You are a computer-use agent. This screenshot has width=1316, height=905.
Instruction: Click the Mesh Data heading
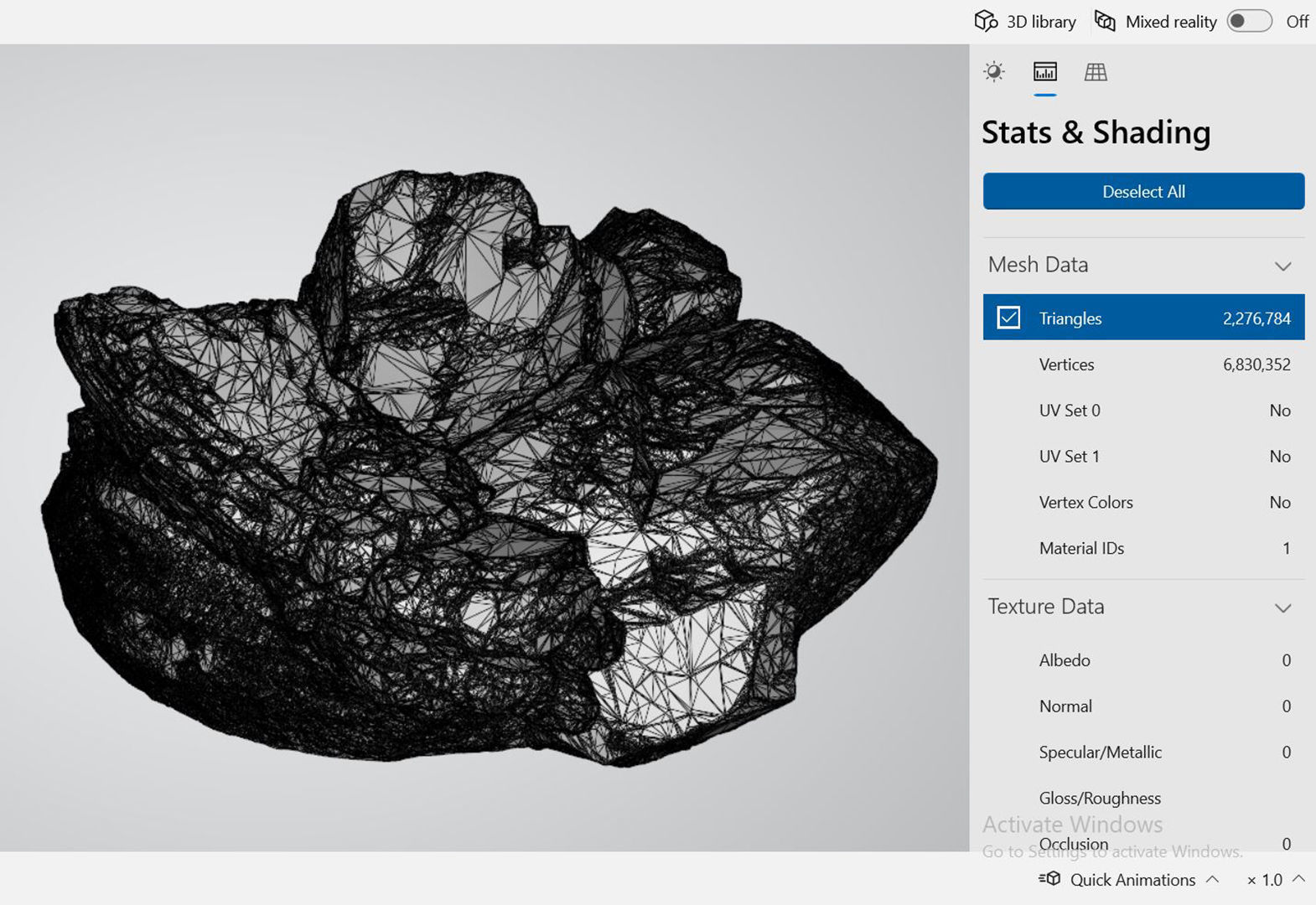point(1038,265)
